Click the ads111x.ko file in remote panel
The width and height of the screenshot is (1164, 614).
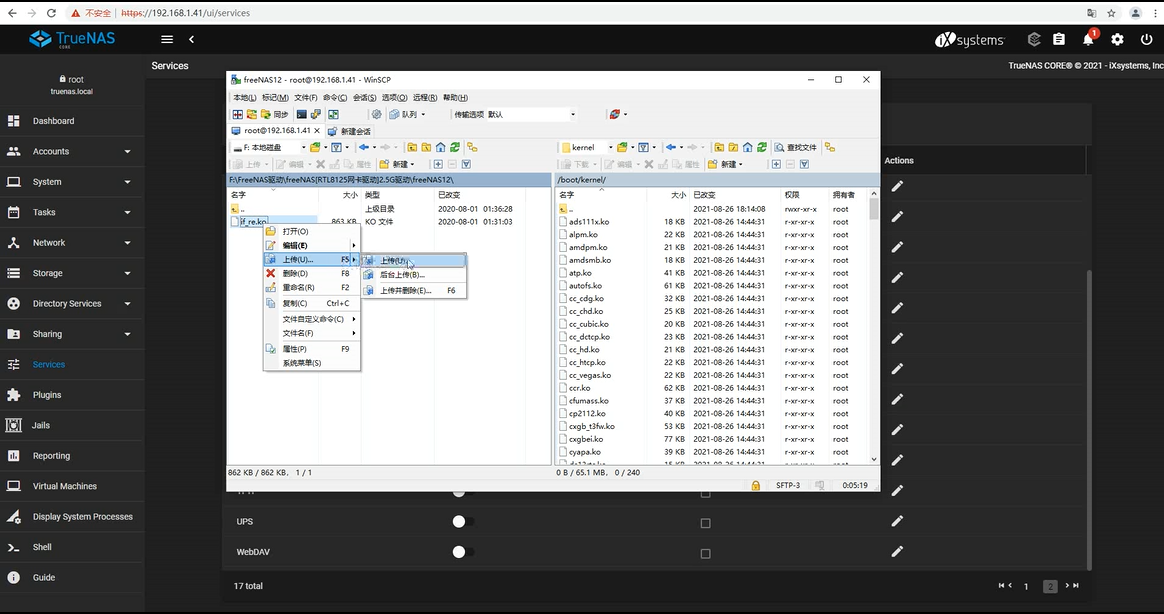pyautogui.click(x=589, y=222)
